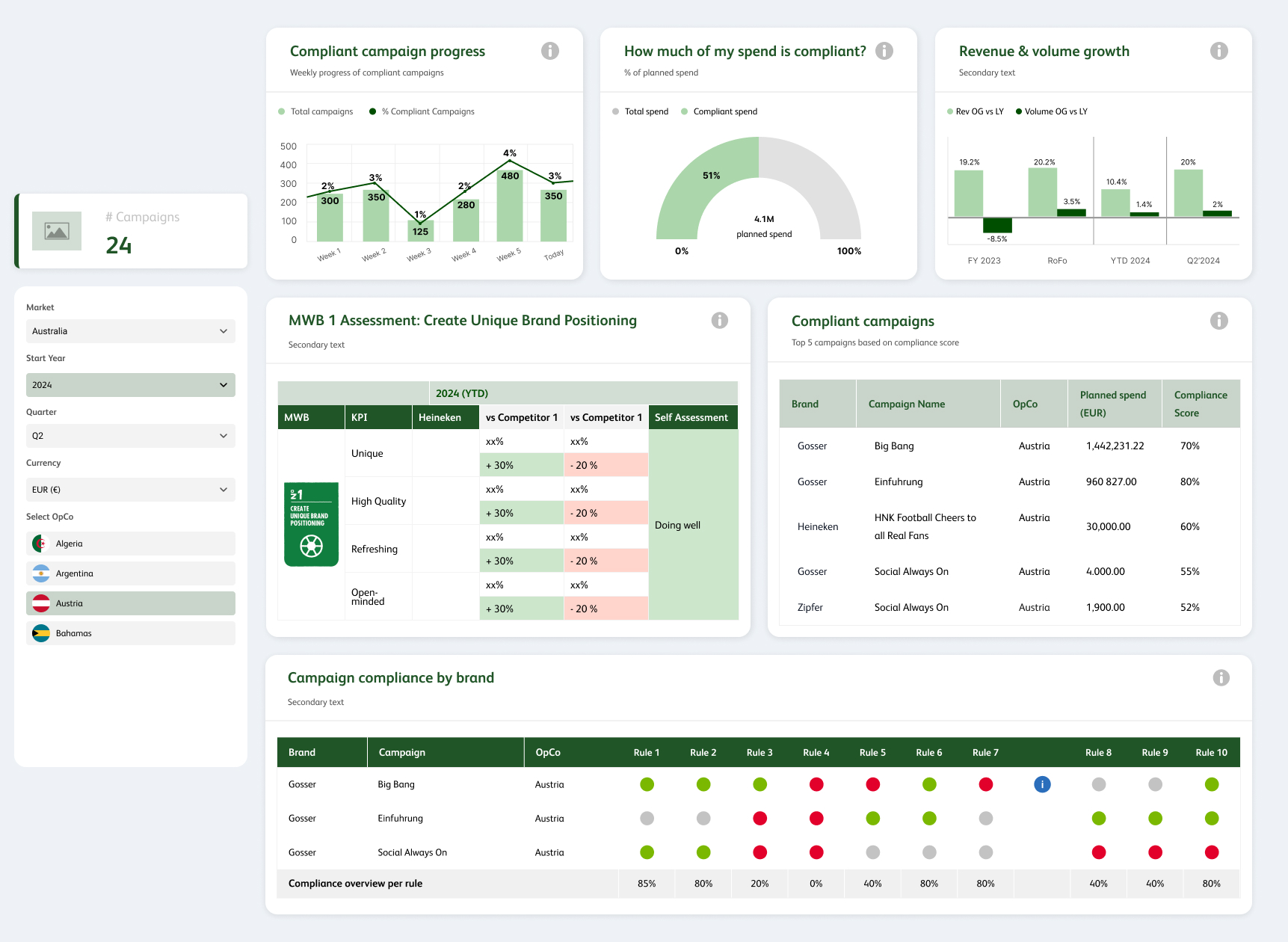
Task: Open the Revenue & volume growth info icon
Action: click(x=1218, y=50)
